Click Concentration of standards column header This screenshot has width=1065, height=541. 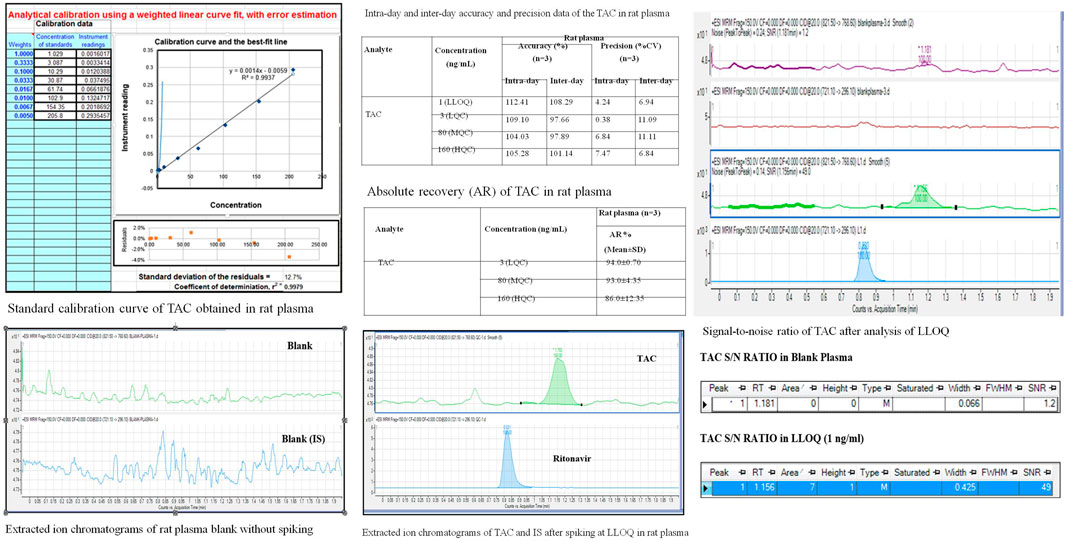point(54,39)
